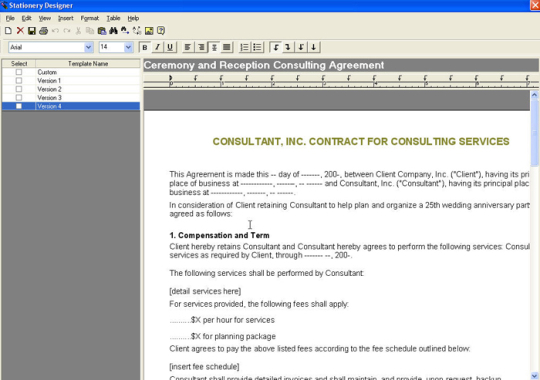540x380 pixels.
Task: Tick the checkbox for the Custom template
Action: (x=19, y=72)
